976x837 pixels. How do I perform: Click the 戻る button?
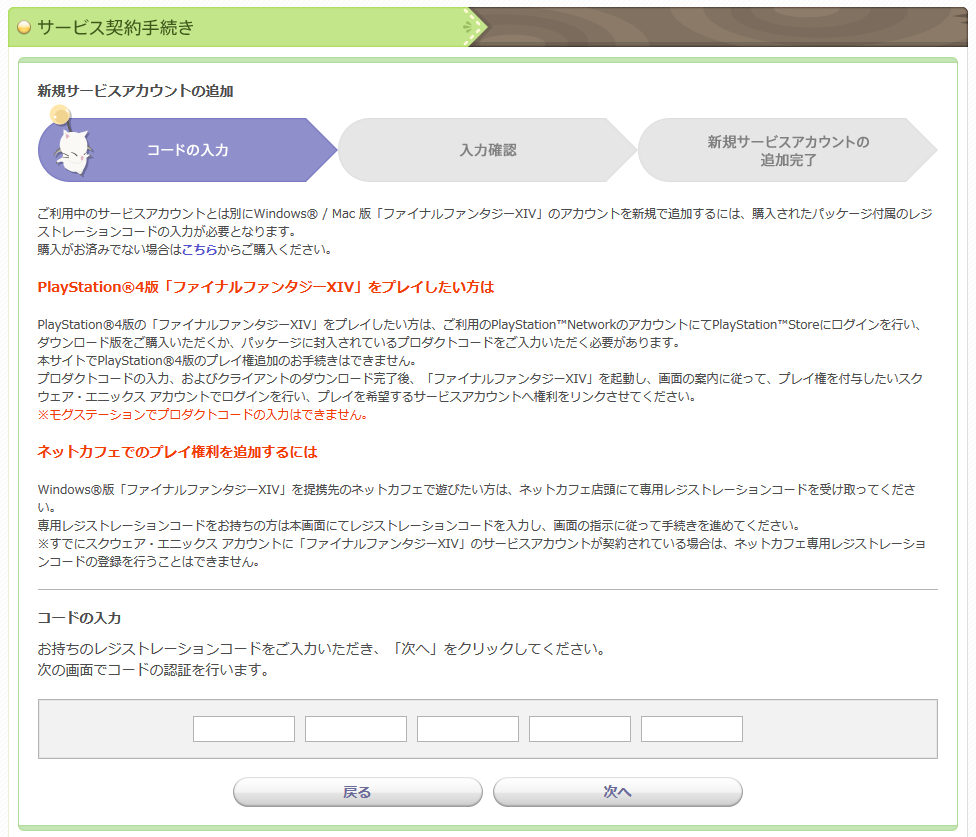coord(357,792)
